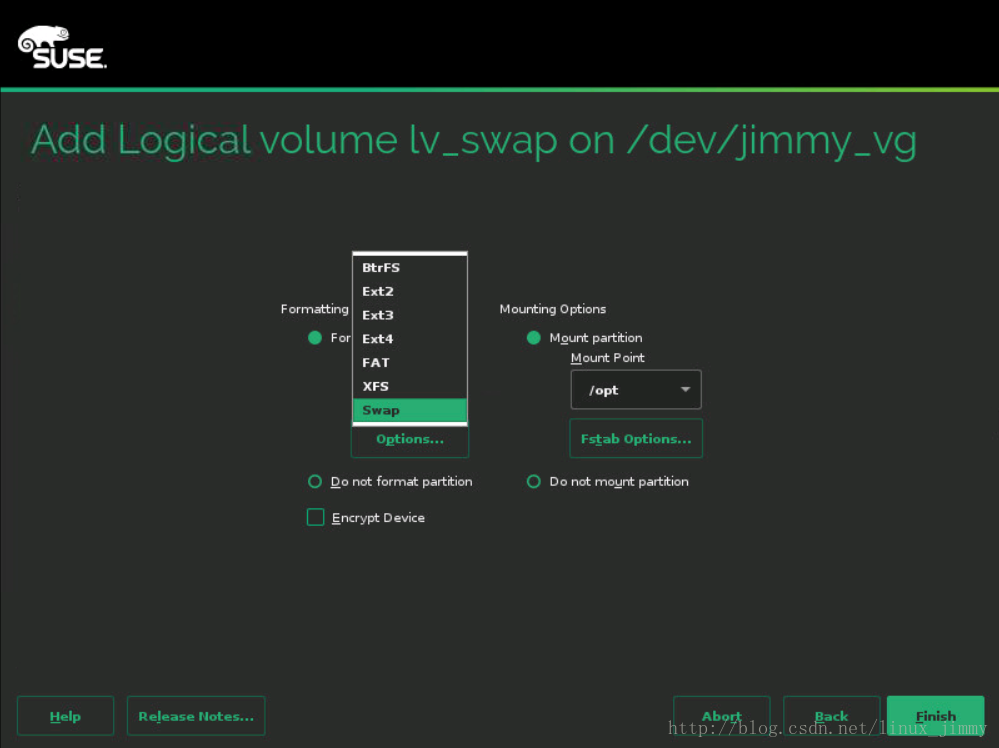Tick the Encrypt Device checkbox

click(x=315, y=517)
